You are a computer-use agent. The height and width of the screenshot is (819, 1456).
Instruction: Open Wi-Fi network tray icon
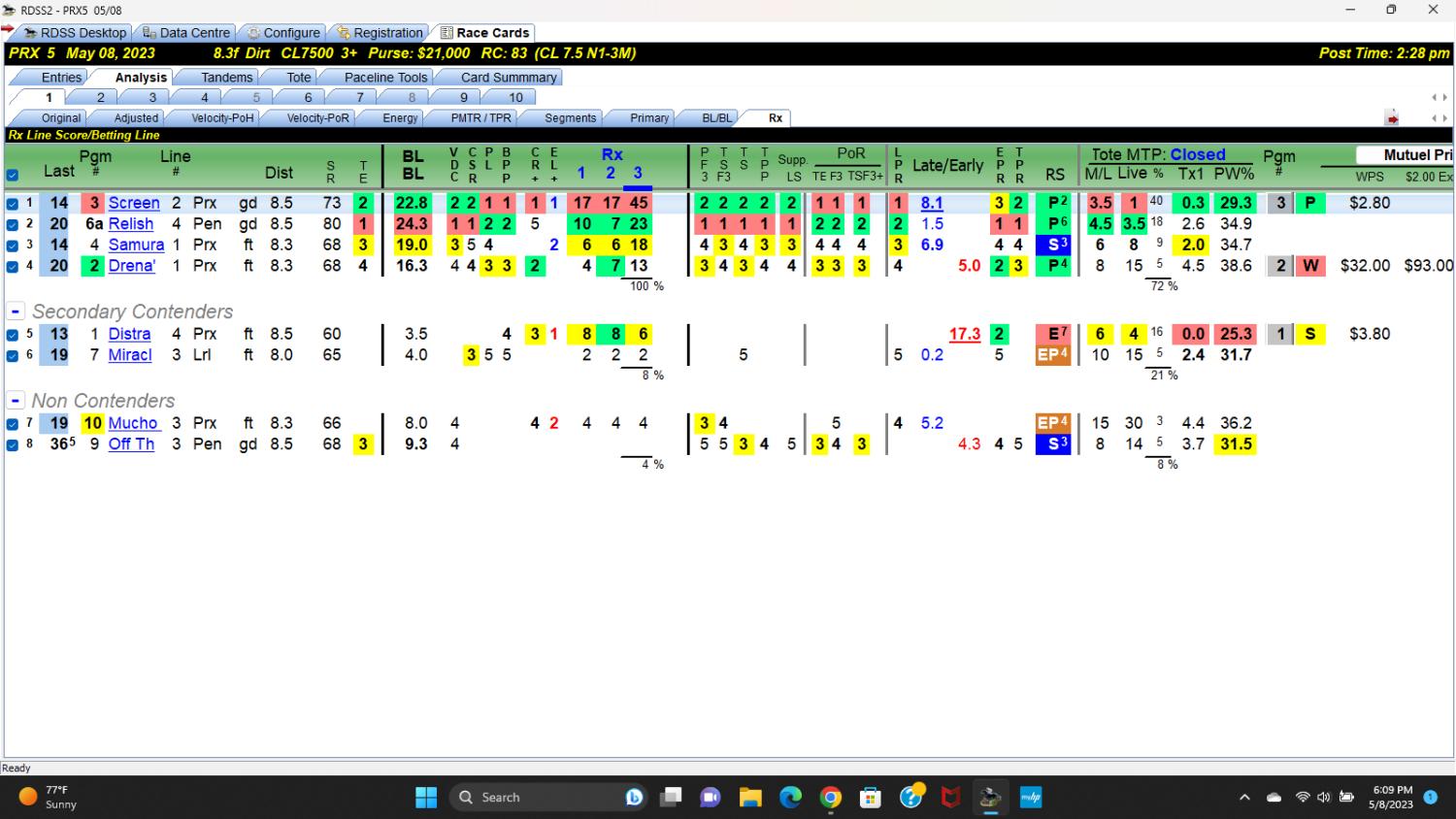pyautogui.click(x=1303, y=798)
